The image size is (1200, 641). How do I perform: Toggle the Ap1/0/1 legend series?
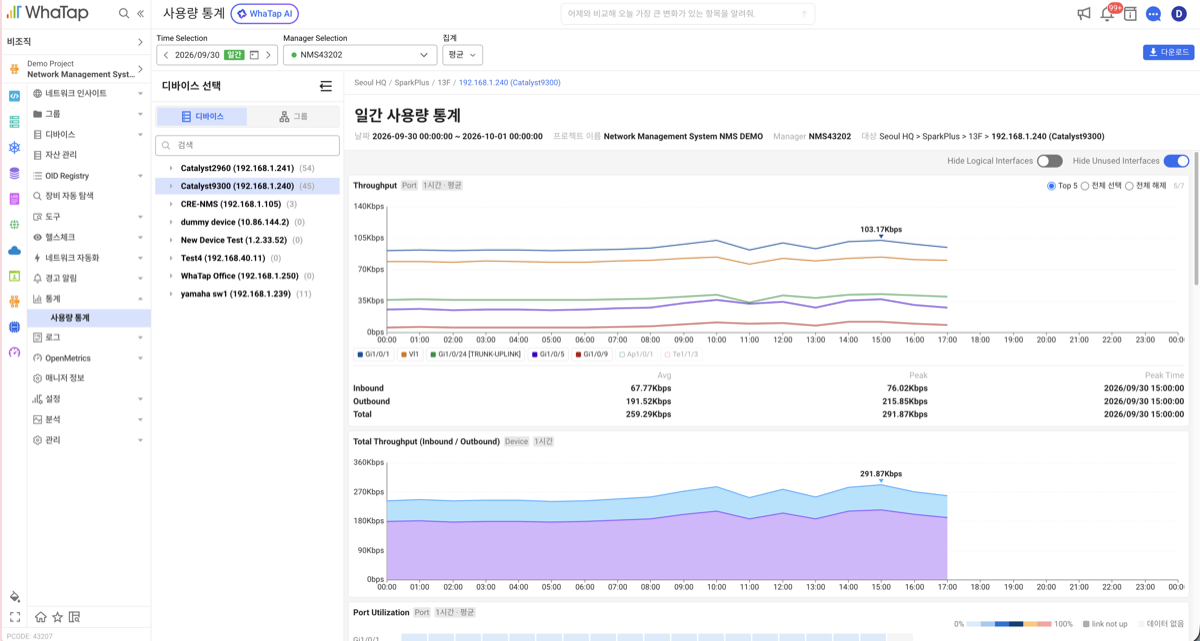click(x=636, y=354)
